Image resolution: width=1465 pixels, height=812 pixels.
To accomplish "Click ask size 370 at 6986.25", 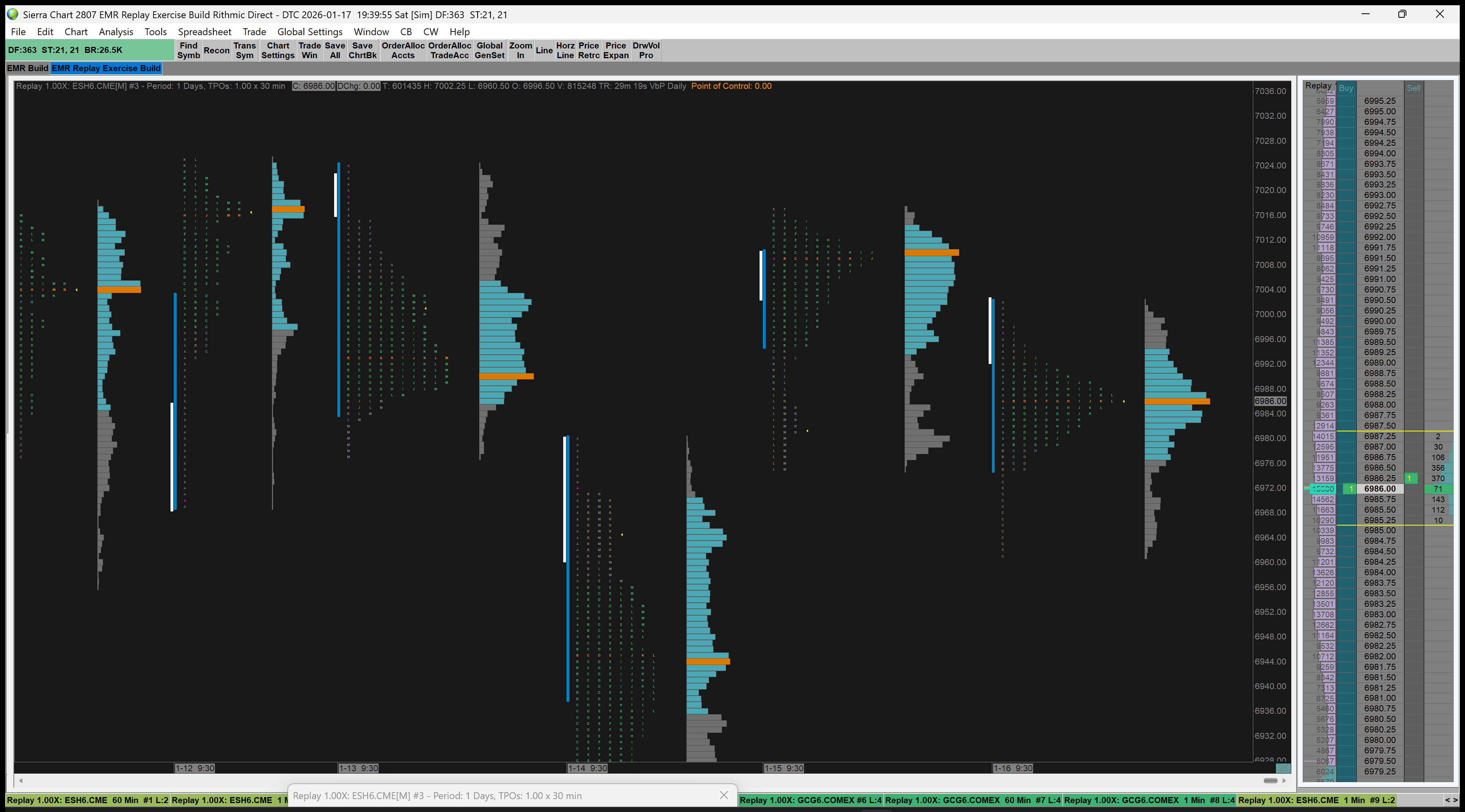I will [x=1438, y=478].
